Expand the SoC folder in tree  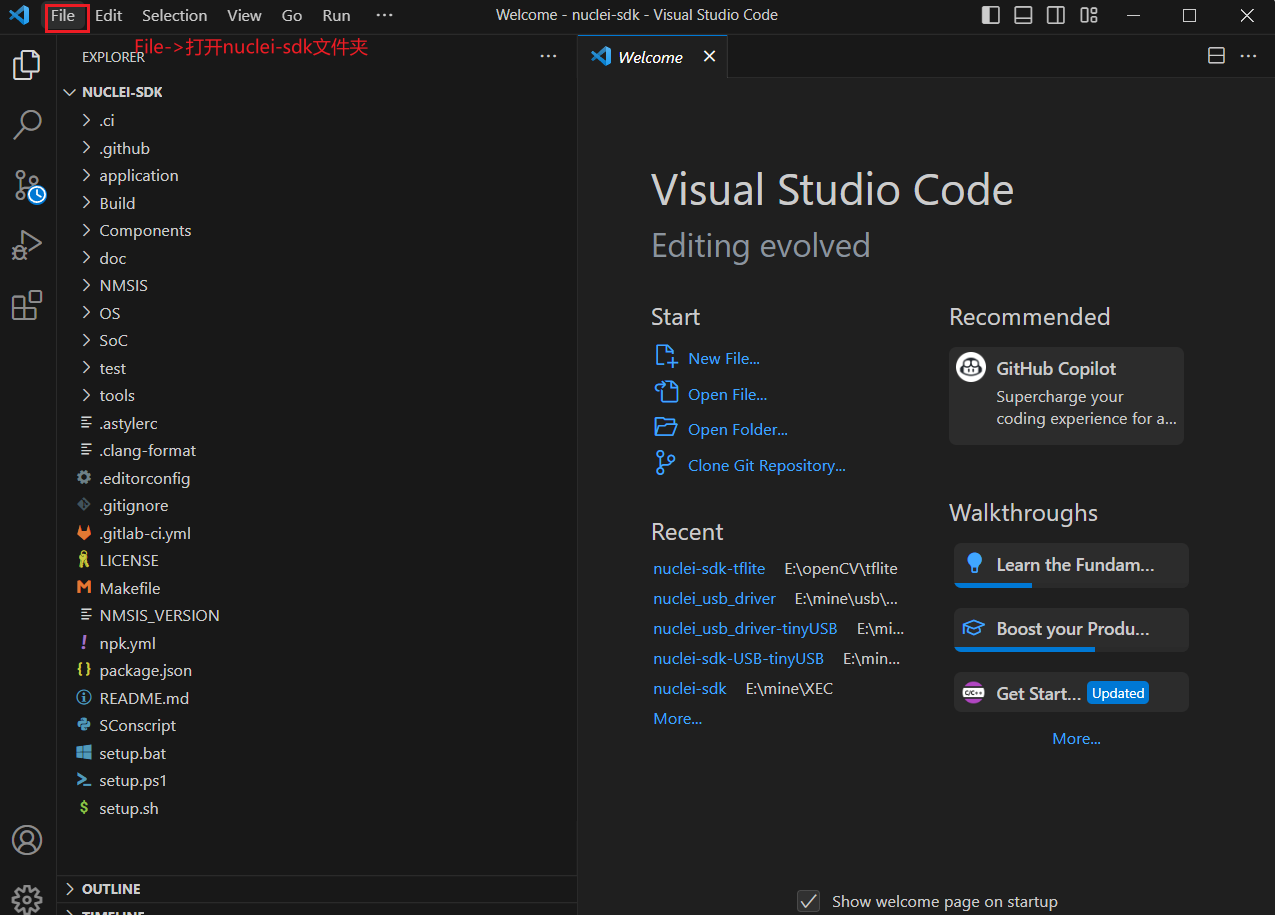[113, 340]
